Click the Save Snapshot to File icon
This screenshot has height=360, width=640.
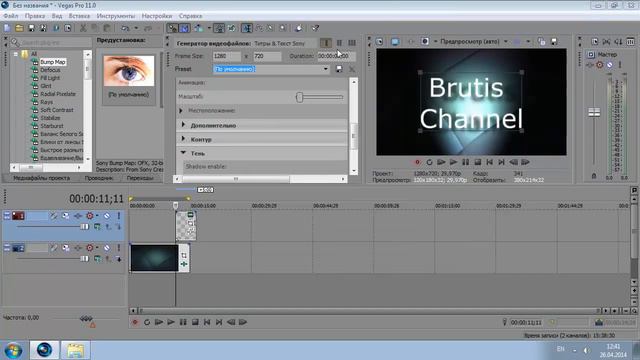554,42
